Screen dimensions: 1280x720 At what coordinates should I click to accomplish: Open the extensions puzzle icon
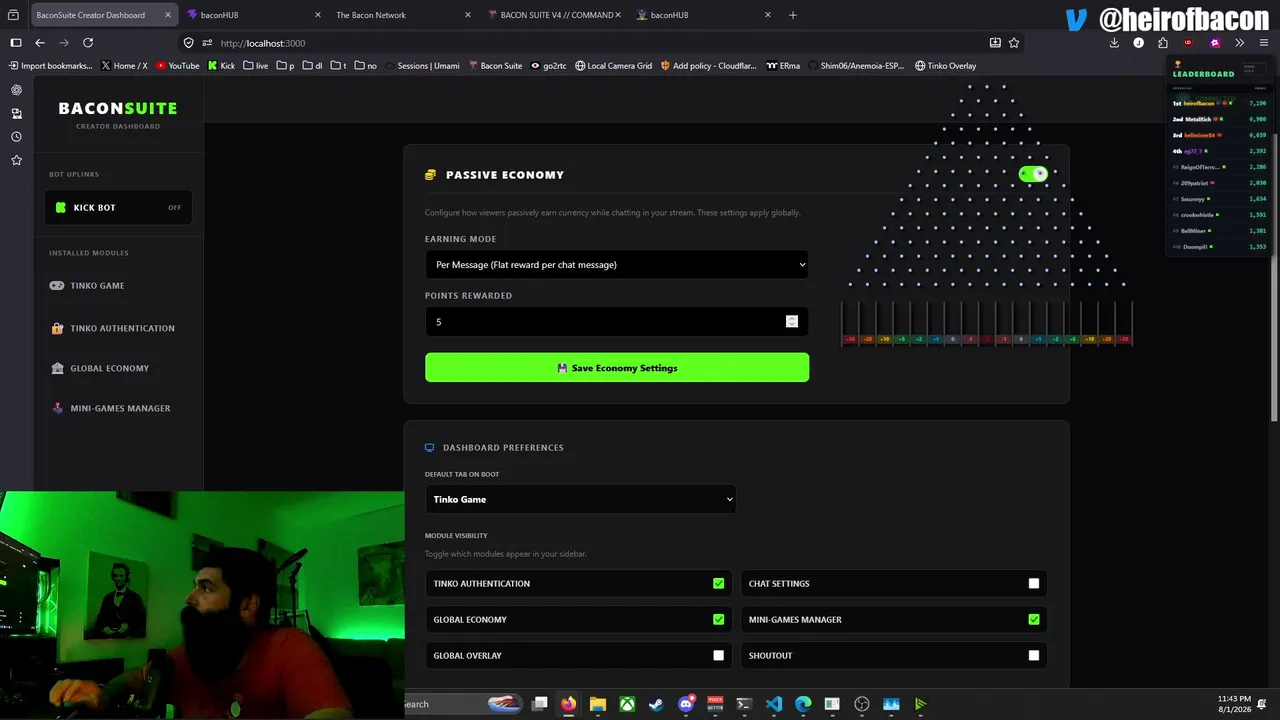[x=1163, y=43]
